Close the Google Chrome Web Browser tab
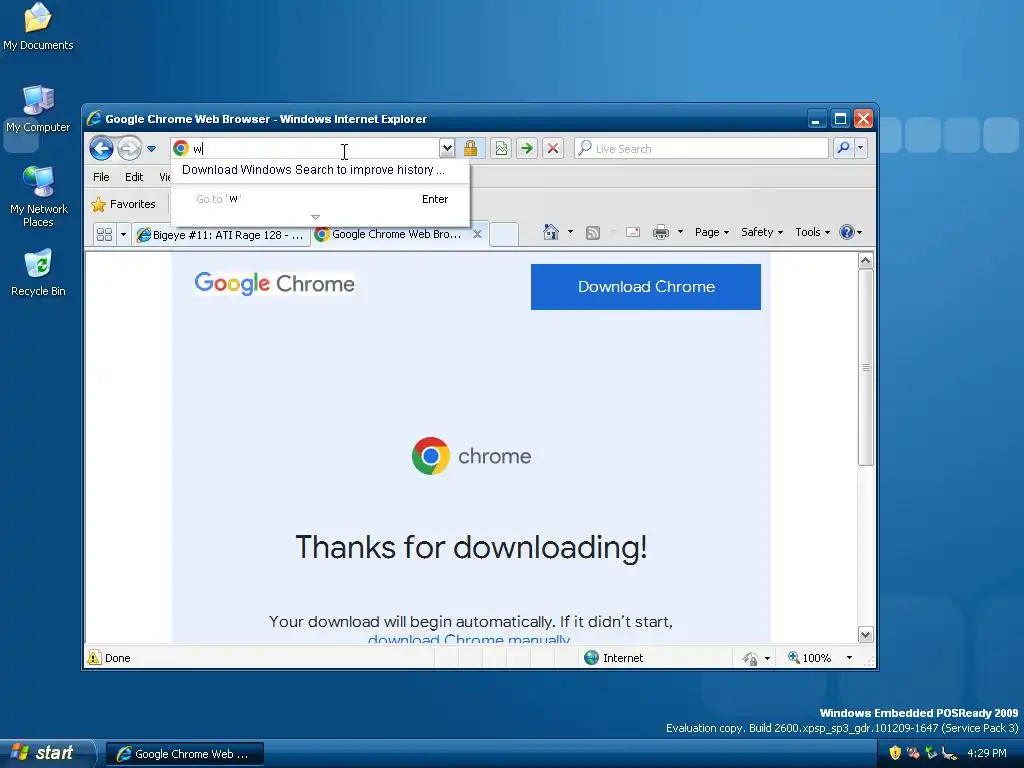Image resolution: width=1024 pixels, height=768 pixels. coord(477,234)
